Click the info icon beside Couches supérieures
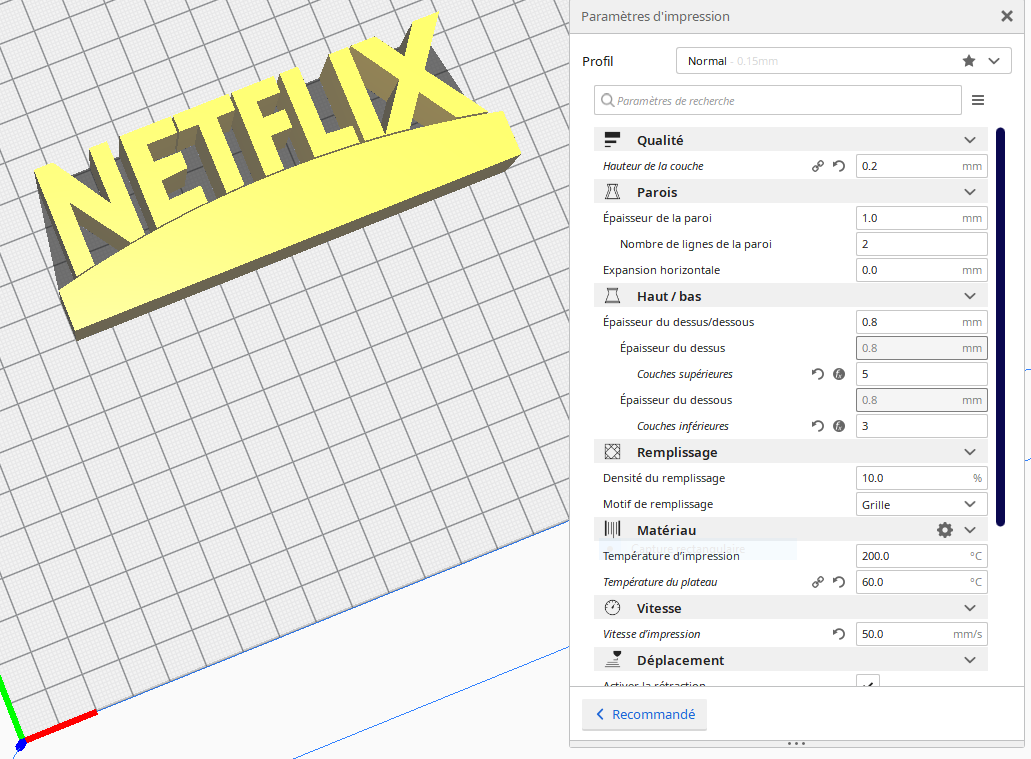The width and height of the screenshot is (1031, 759). 839,373
